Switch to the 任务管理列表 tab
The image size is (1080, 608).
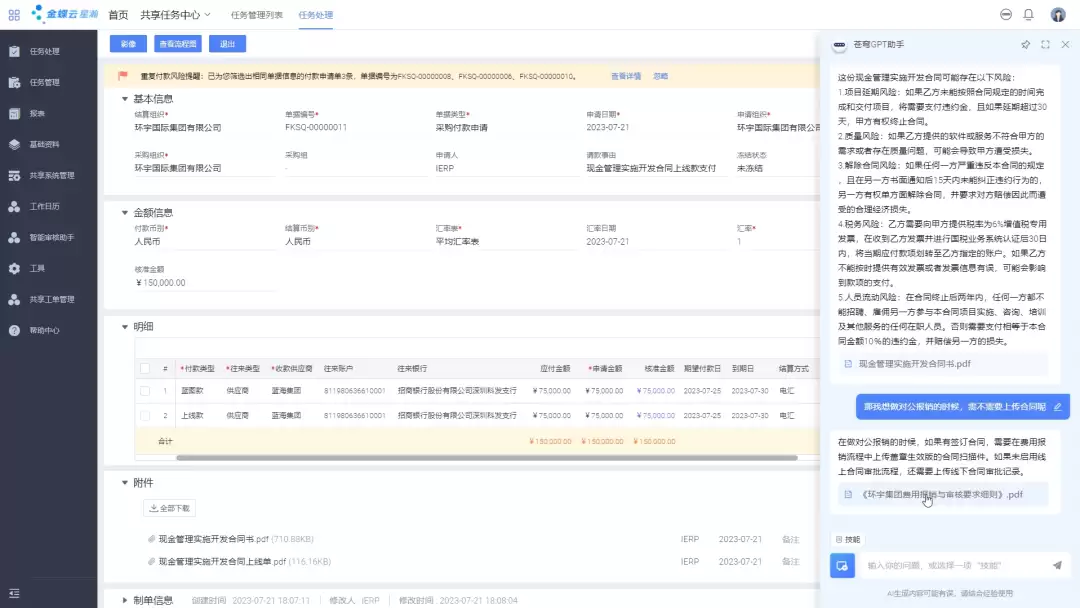coord(256,14)
